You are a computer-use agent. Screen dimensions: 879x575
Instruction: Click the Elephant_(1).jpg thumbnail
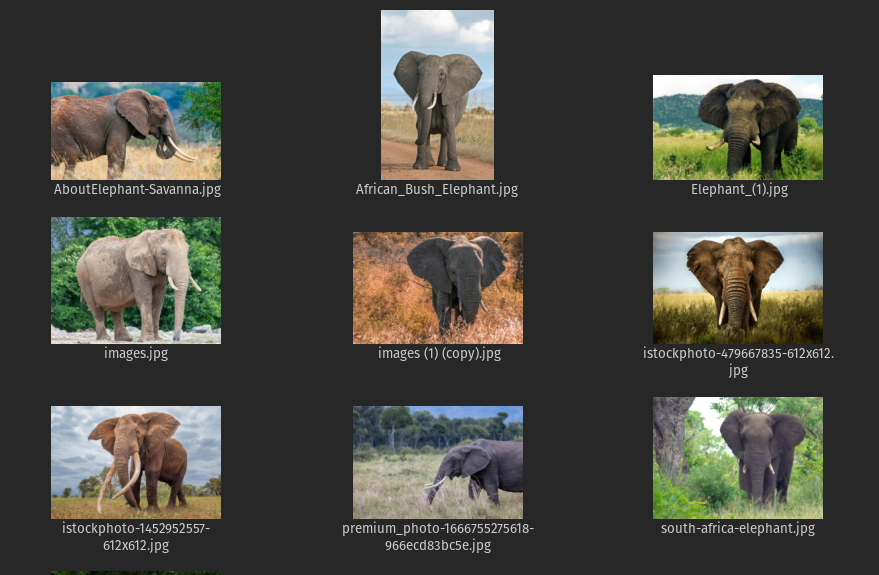(x=738, y=127)
